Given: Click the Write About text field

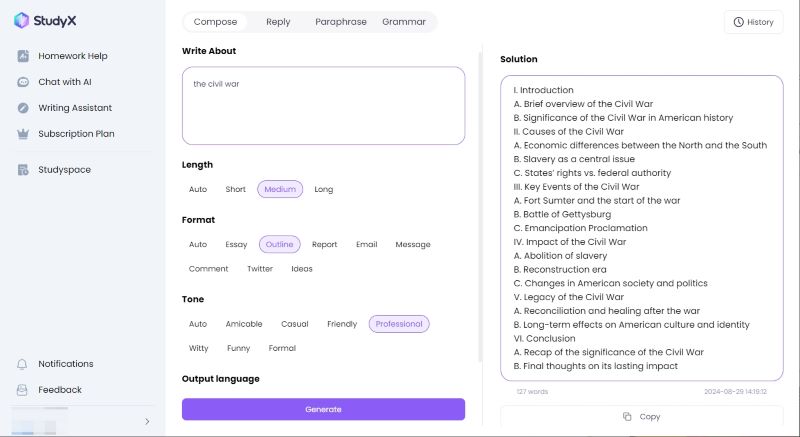Looking at the screenshot, I should 323,106.
